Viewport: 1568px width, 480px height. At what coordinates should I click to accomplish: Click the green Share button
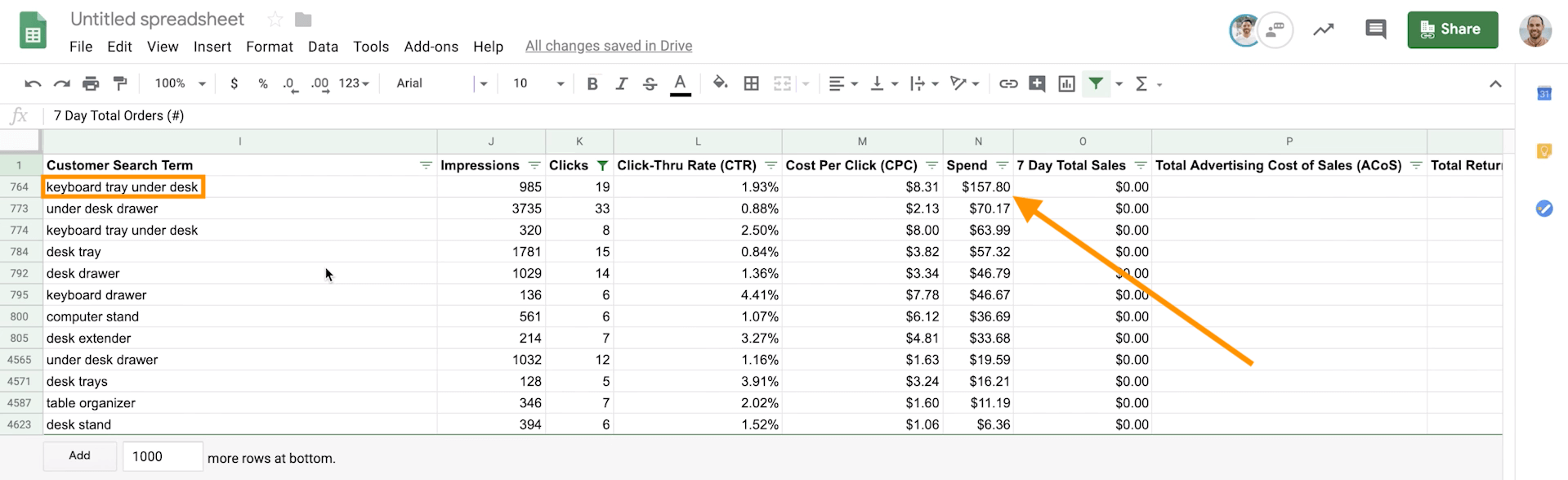coord(1452,29)
